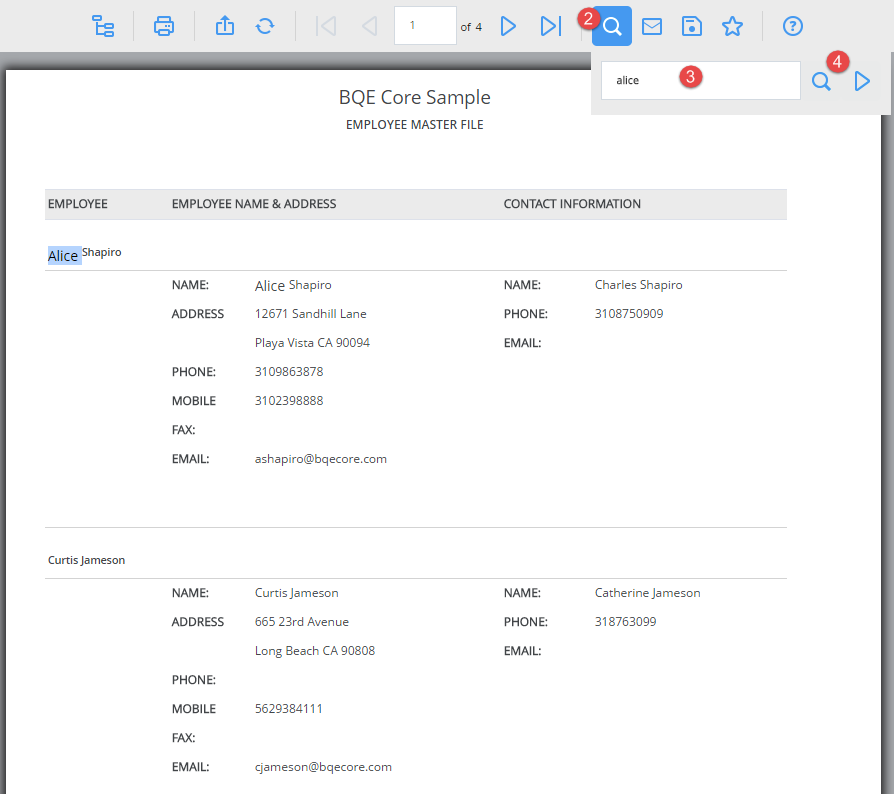
Task: Refresh the report with the reload icon
Action: [x=265, y=26]
